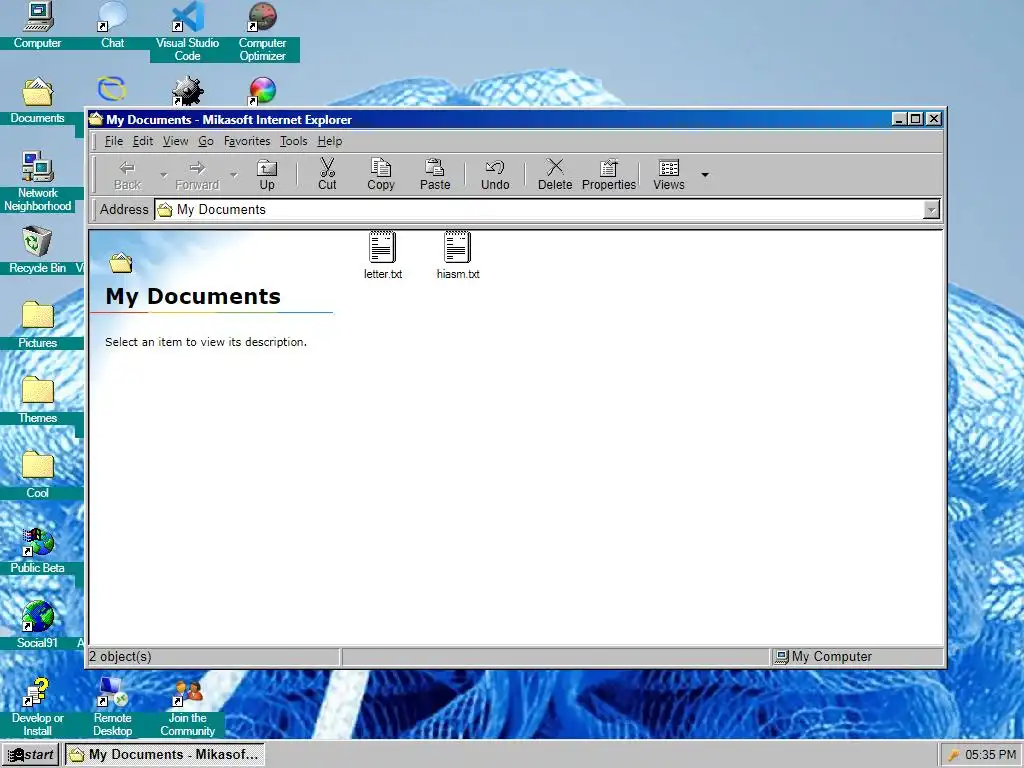Click the window title bar folder icon
This screenshot has width=1024, height=768.
pyautogui.click(x=97, y=119)
